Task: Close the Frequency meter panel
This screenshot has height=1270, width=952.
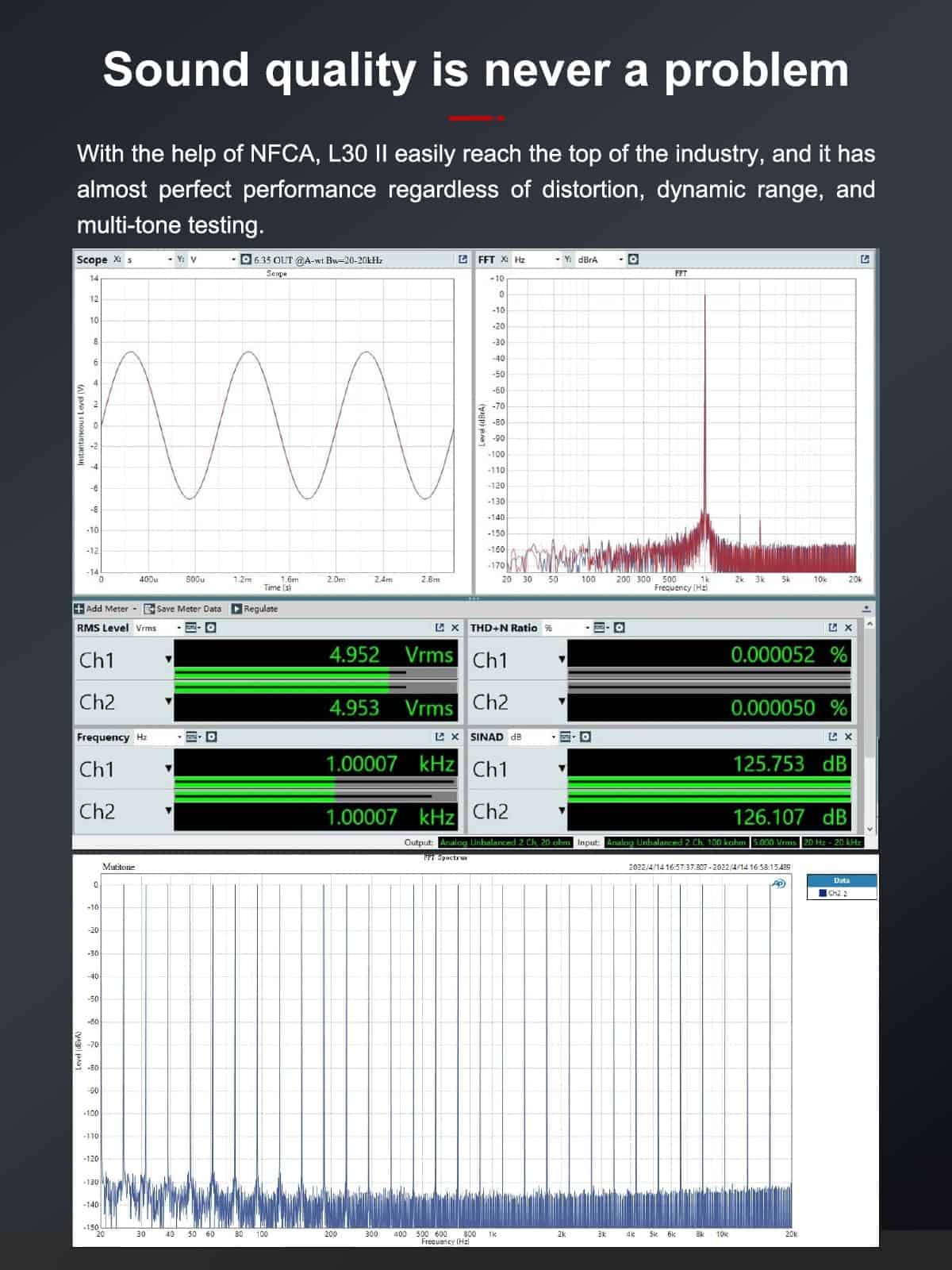Action: click(x=455, y=737)
